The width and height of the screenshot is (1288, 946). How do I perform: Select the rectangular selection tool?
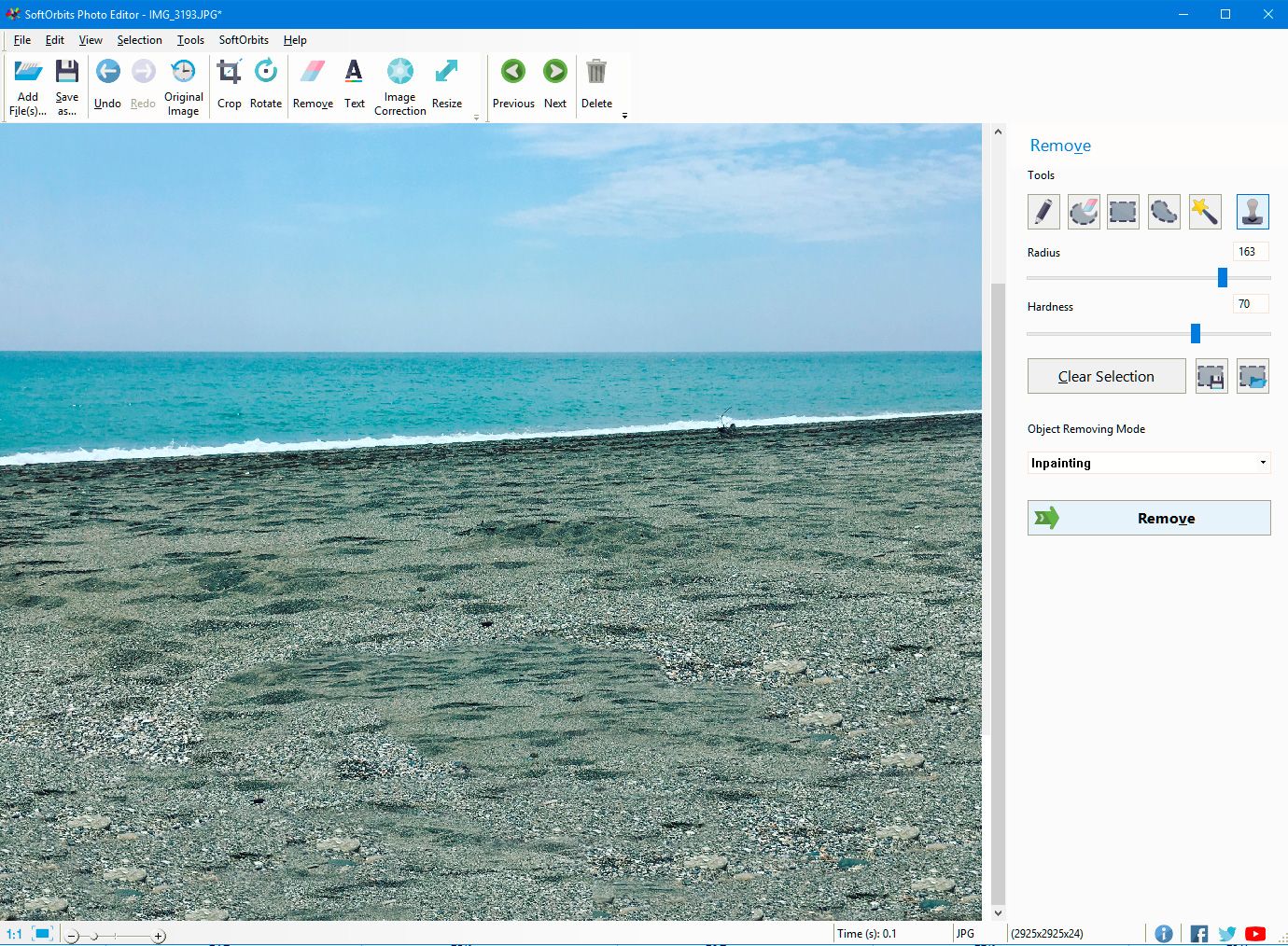1123,212
